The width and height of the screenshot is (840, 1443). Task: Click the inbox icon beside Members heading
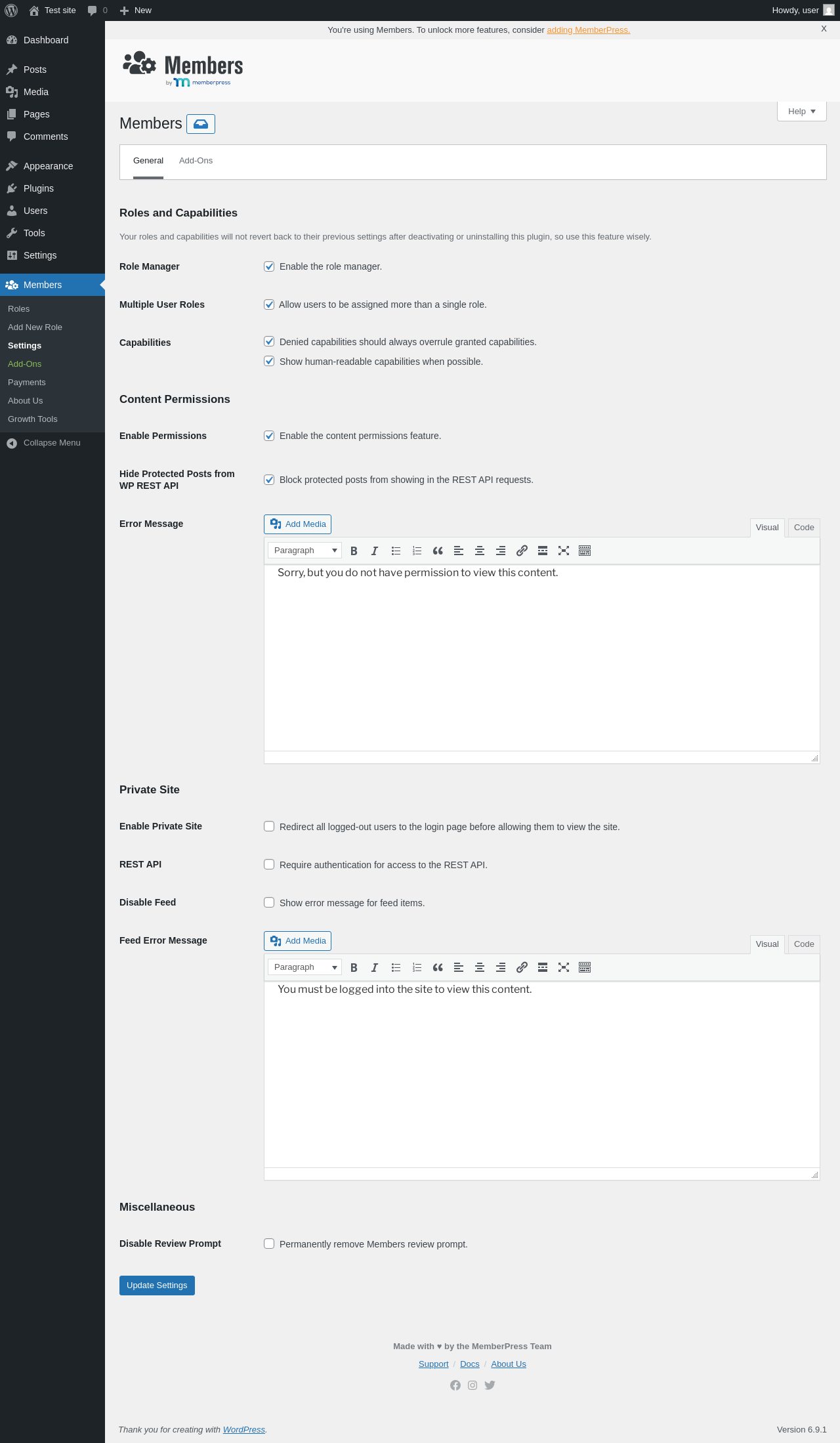pos(201,124)
